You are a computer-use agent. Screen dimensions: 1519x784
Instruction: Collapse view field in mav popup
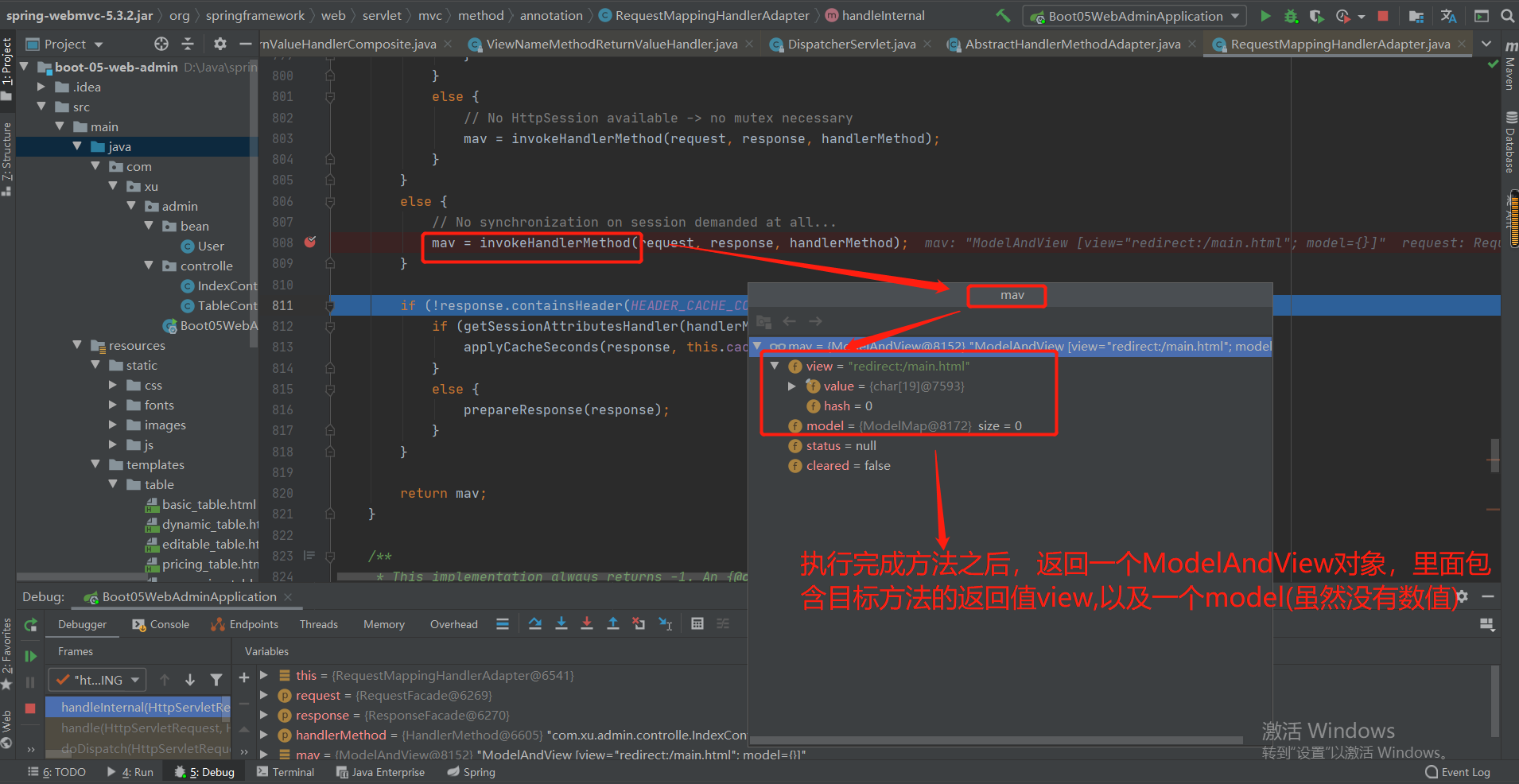(x=775, y=366)
